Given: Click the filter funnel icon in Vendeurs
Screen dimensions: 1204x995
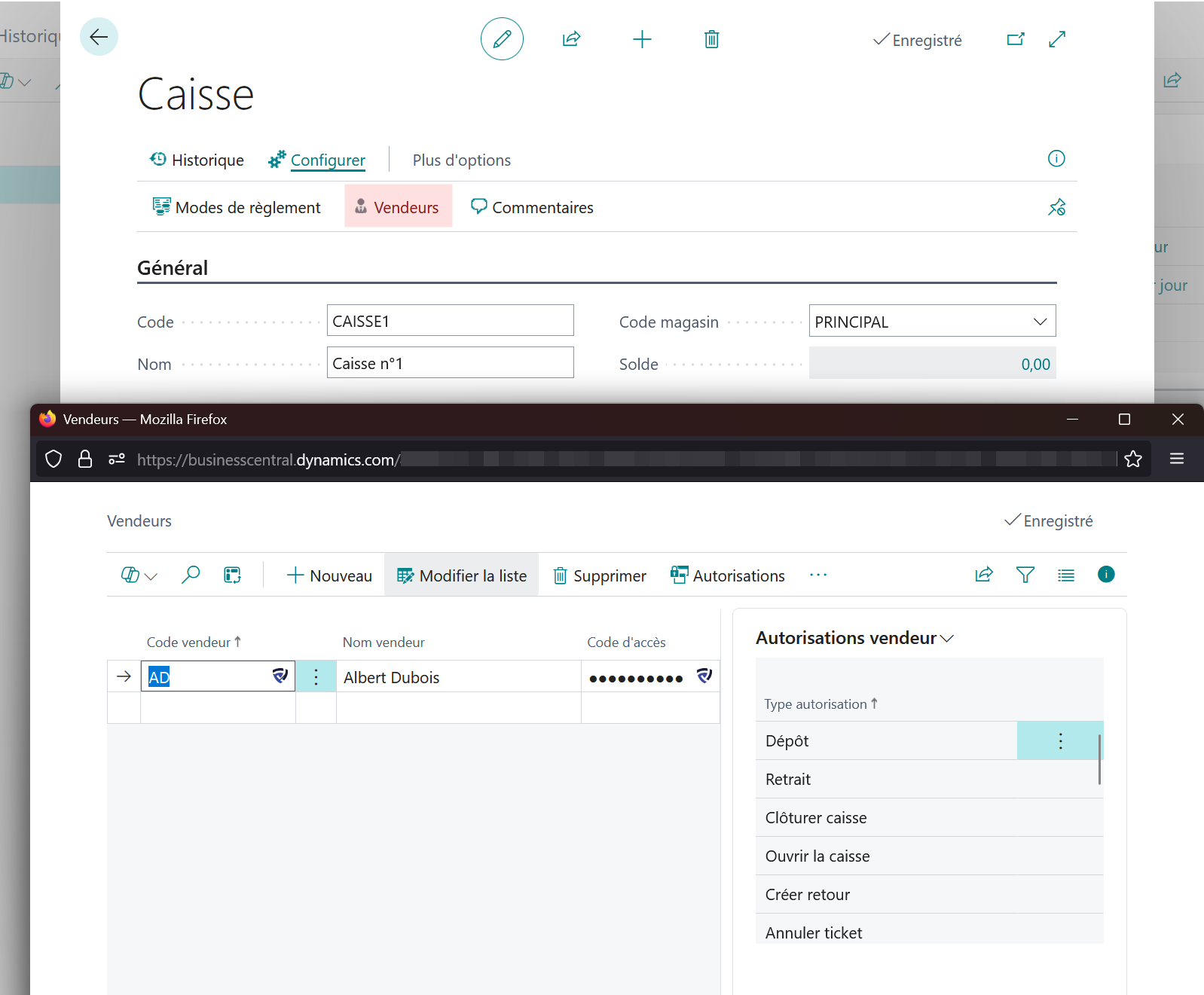Looking at the screenshot, I should click(x=1025, y=575).
